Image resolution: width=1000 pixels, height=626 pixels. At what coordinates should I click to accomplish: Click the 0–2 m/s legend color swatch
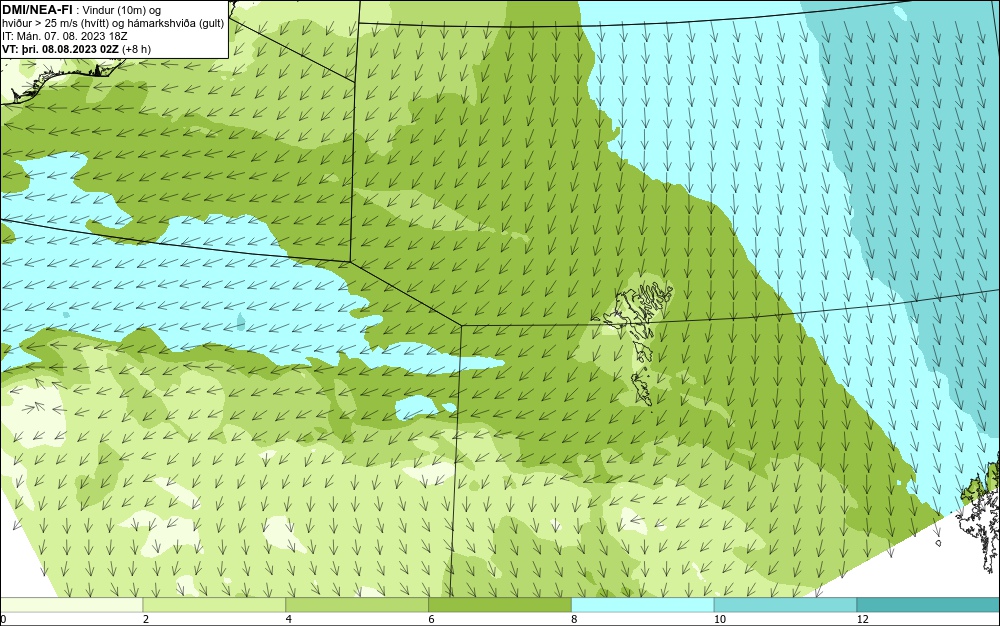[x=71, y=605]
